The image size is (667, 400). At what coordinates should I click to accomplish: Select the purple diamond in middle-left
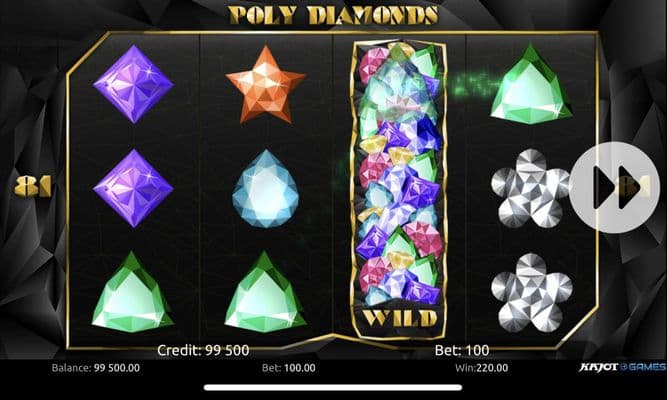pos(133,188)
